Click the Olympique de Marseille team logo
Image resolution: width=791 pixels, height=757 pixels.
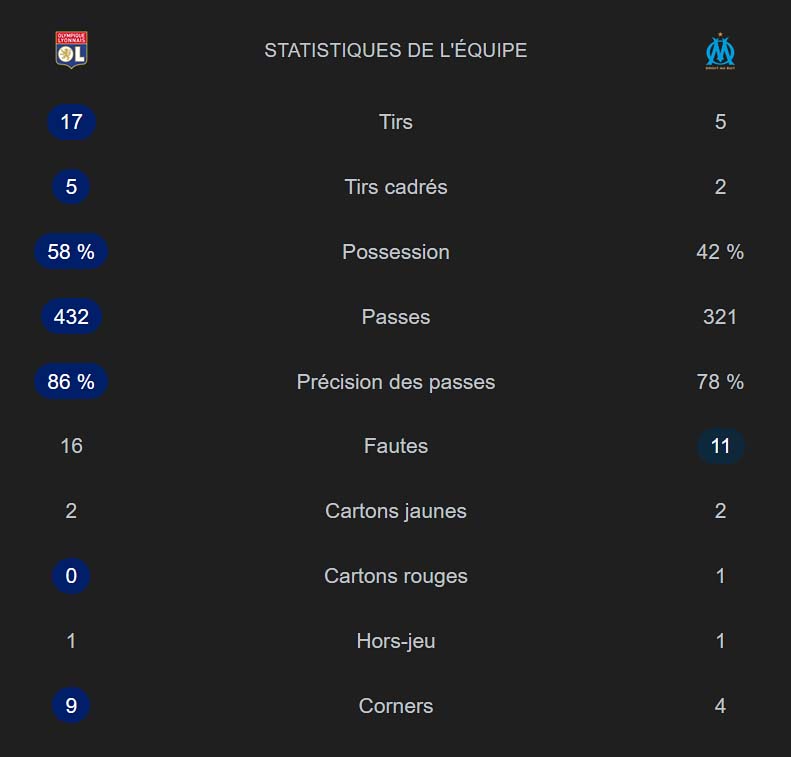point(720,51)
